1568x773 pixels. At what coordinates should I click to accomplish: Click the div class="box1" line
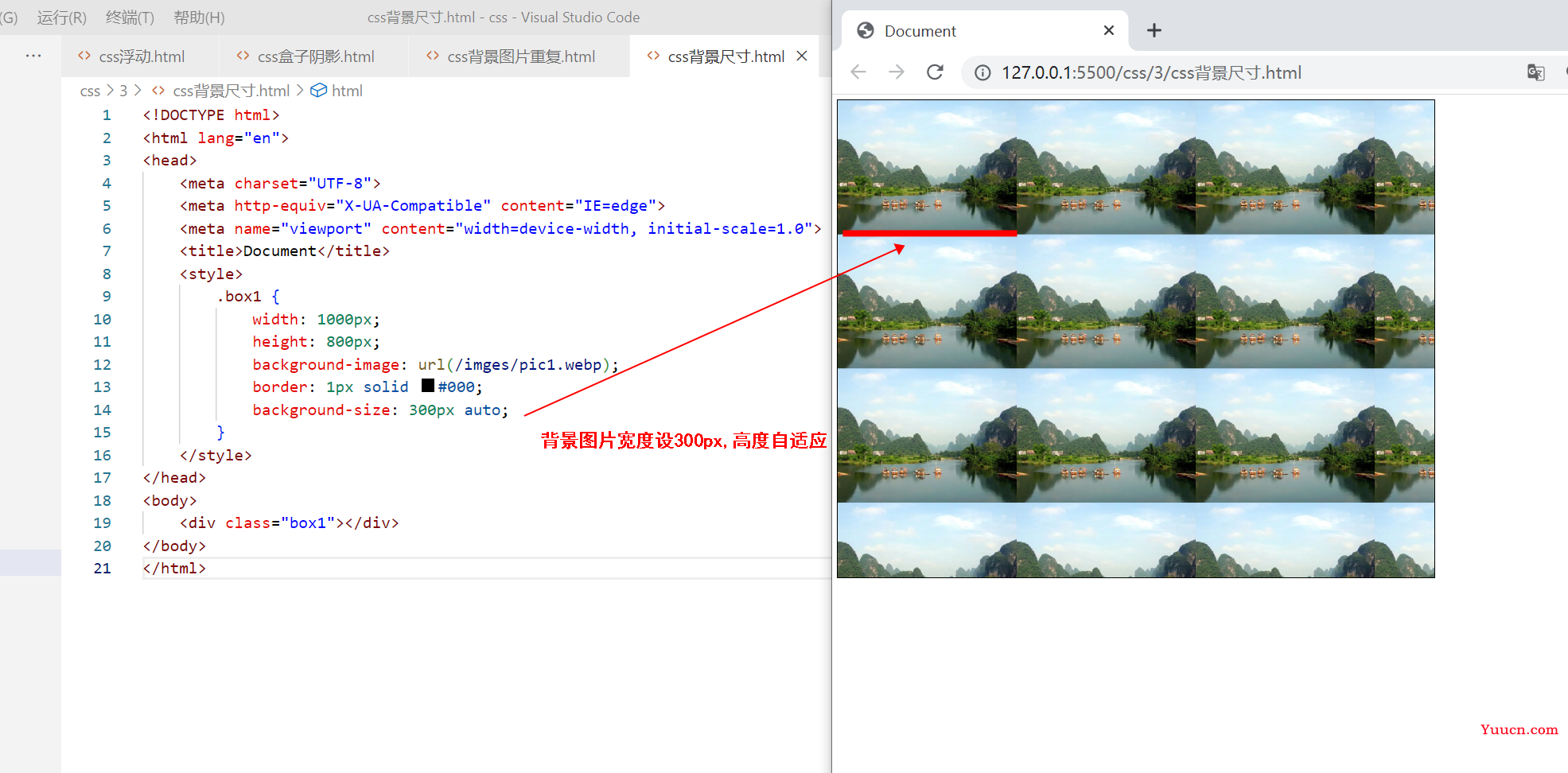coord(290,522)
